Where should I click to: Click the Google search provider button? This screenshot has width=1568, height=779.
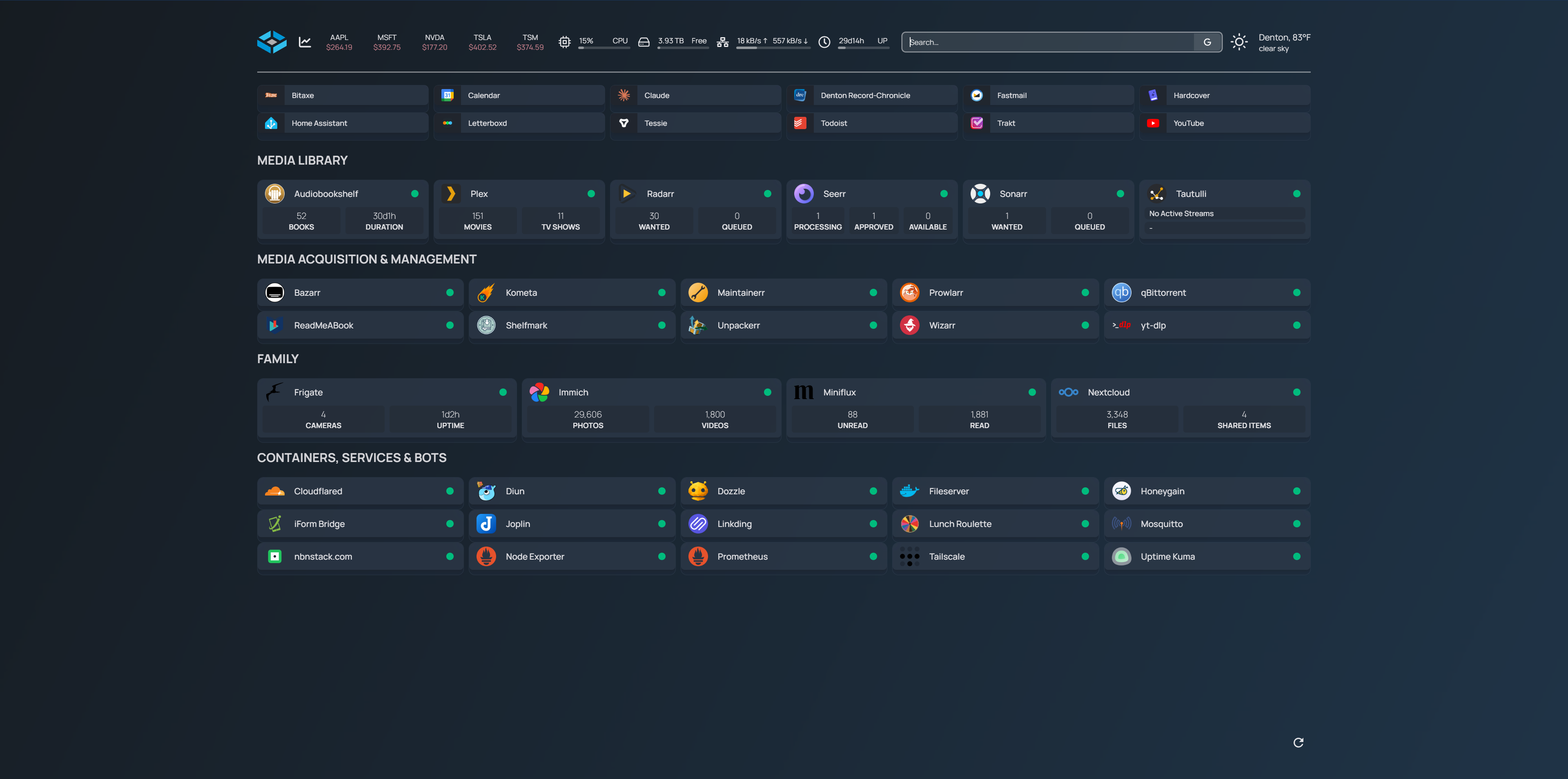coord(1207,42)
